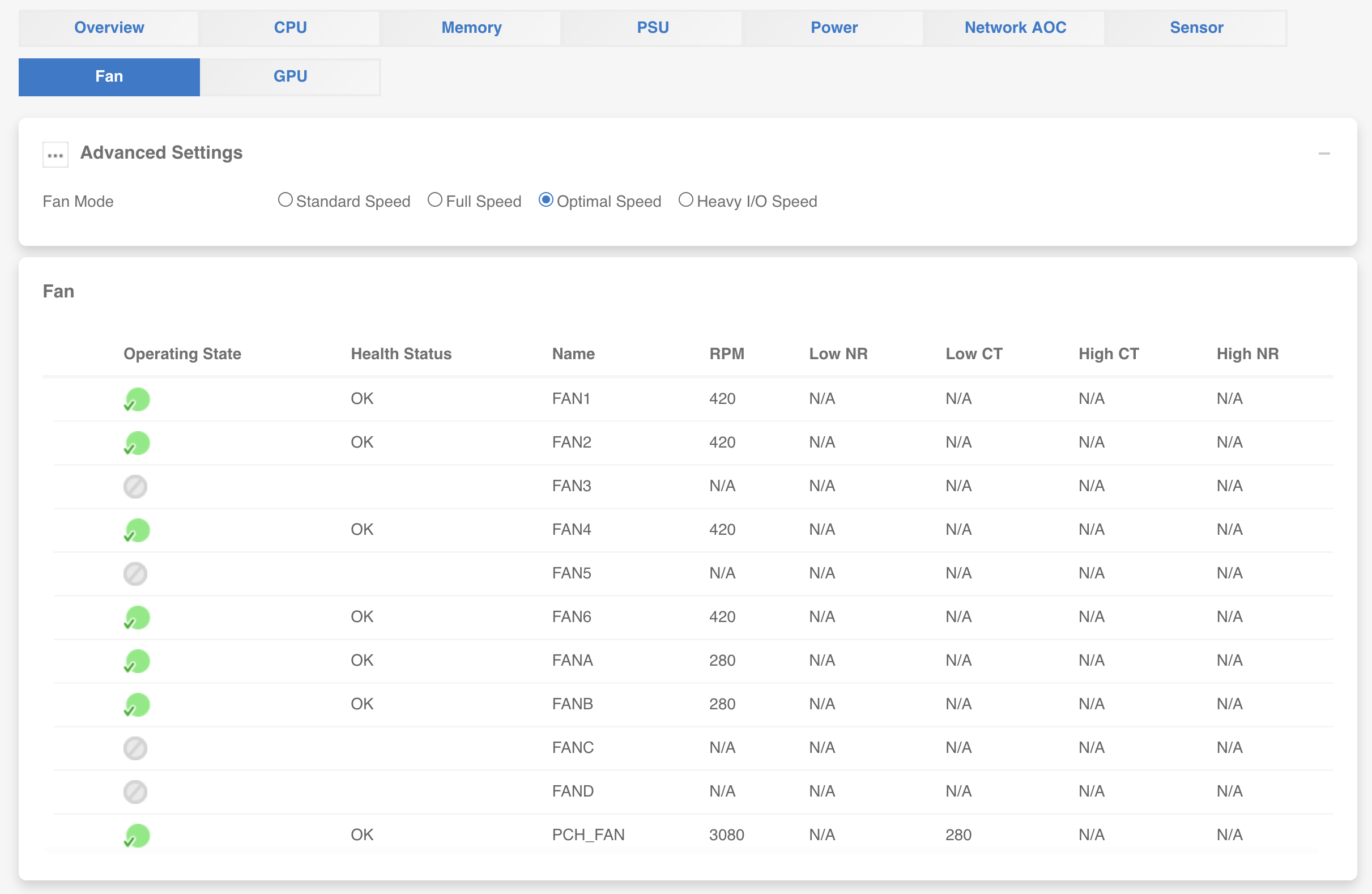The height and width of the screenshot is (894, 1372).
Task: Click the green check icon for FANA
Action: (136, 661)
